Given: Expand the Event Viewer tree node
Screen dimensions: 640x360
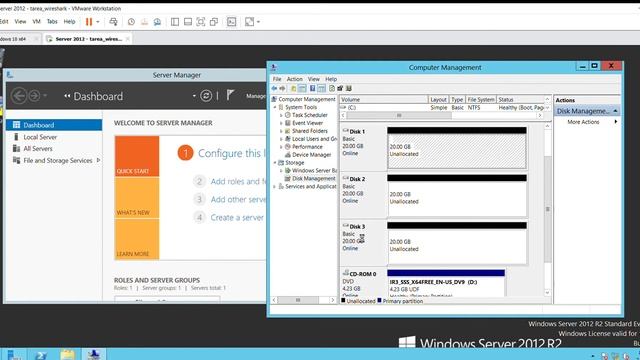Looking at the screenshot, I should pos(281,123).
